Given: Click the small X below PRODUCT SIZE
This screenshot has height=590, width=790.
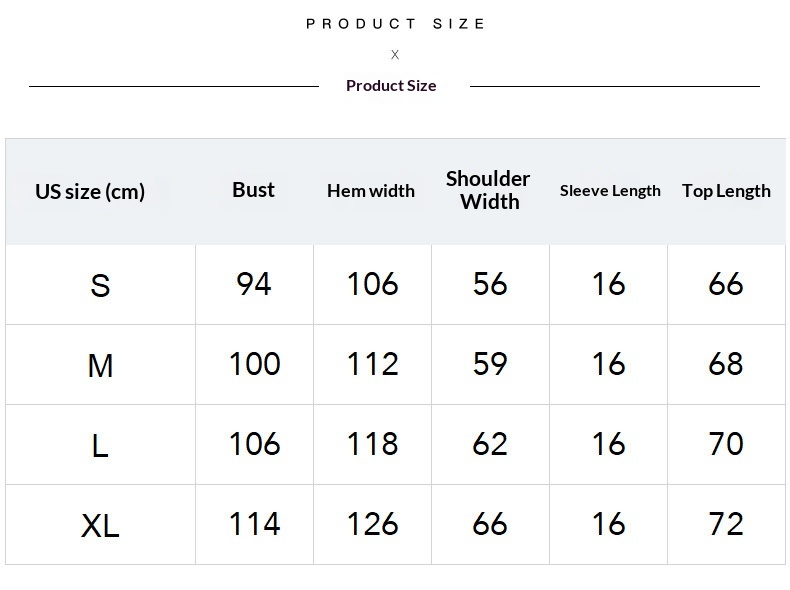Looking at the screenshot, I should click(395, 55).
